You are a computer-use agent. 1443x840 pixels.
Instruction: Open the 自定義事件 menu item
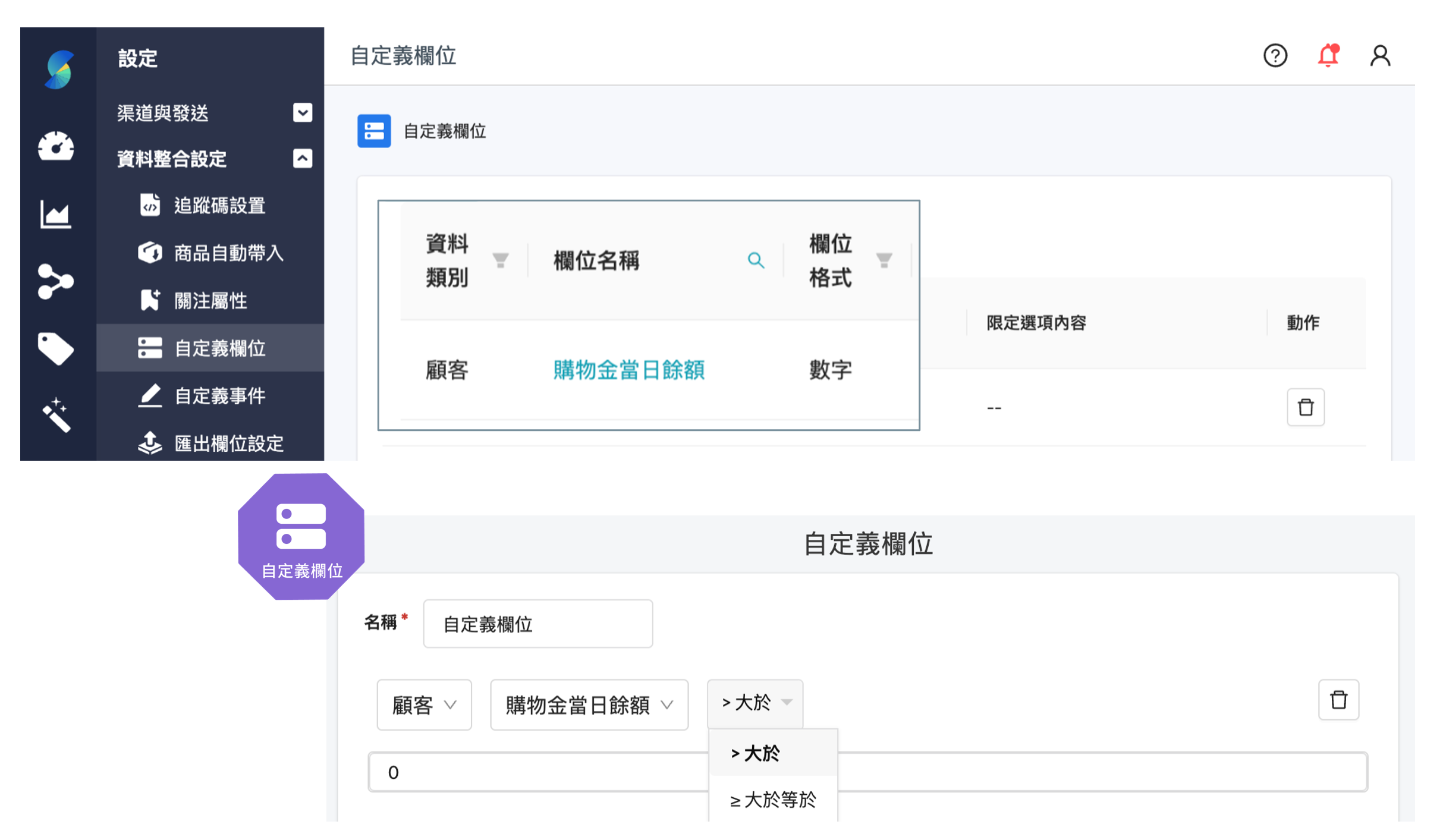point(219,396)
